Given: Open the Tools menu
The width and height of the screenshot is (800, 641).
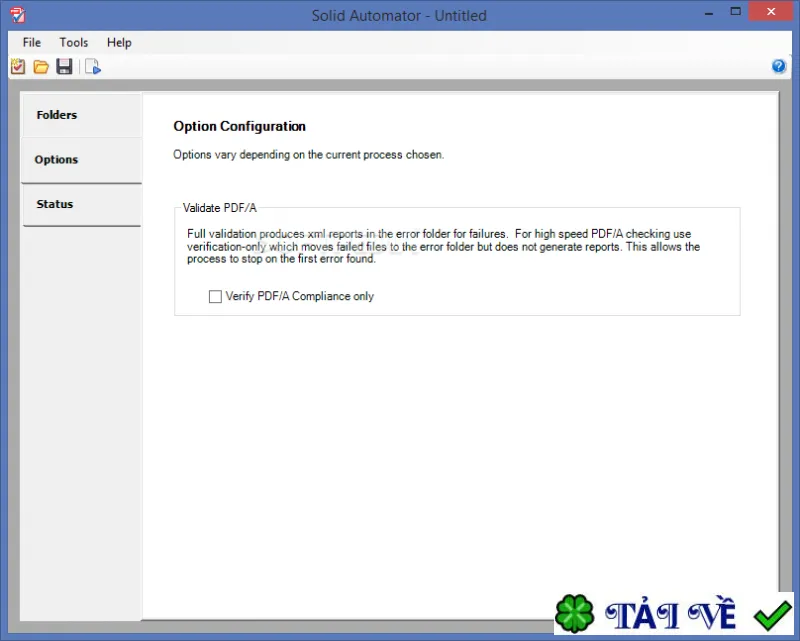Looking at the screenshot, I should point(73,42).
